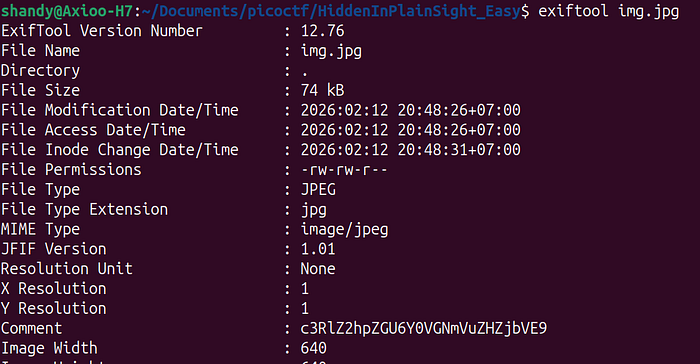Click the Directory label text
The width and height of the screenshot is (700, 364).
[x=40, y=71]
